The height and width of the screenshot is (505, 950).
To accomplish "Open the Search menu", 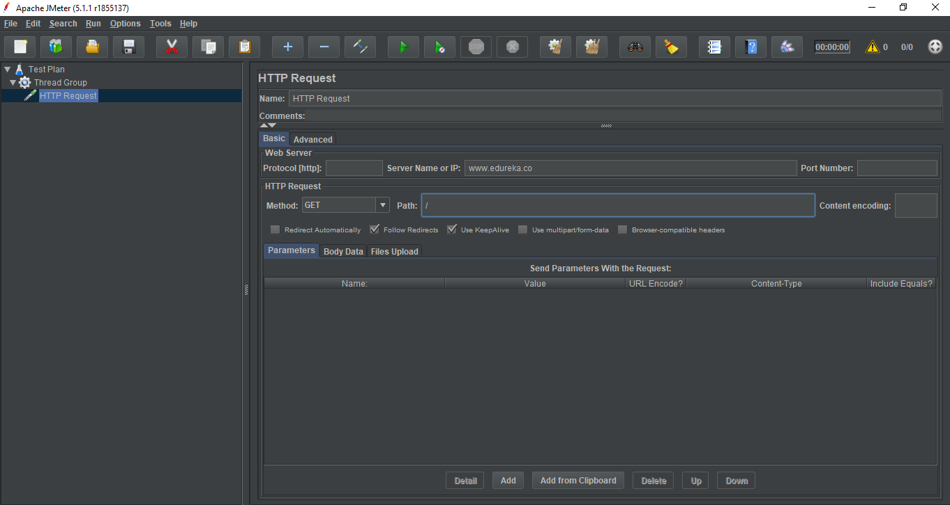I will (x=63, y=24).
